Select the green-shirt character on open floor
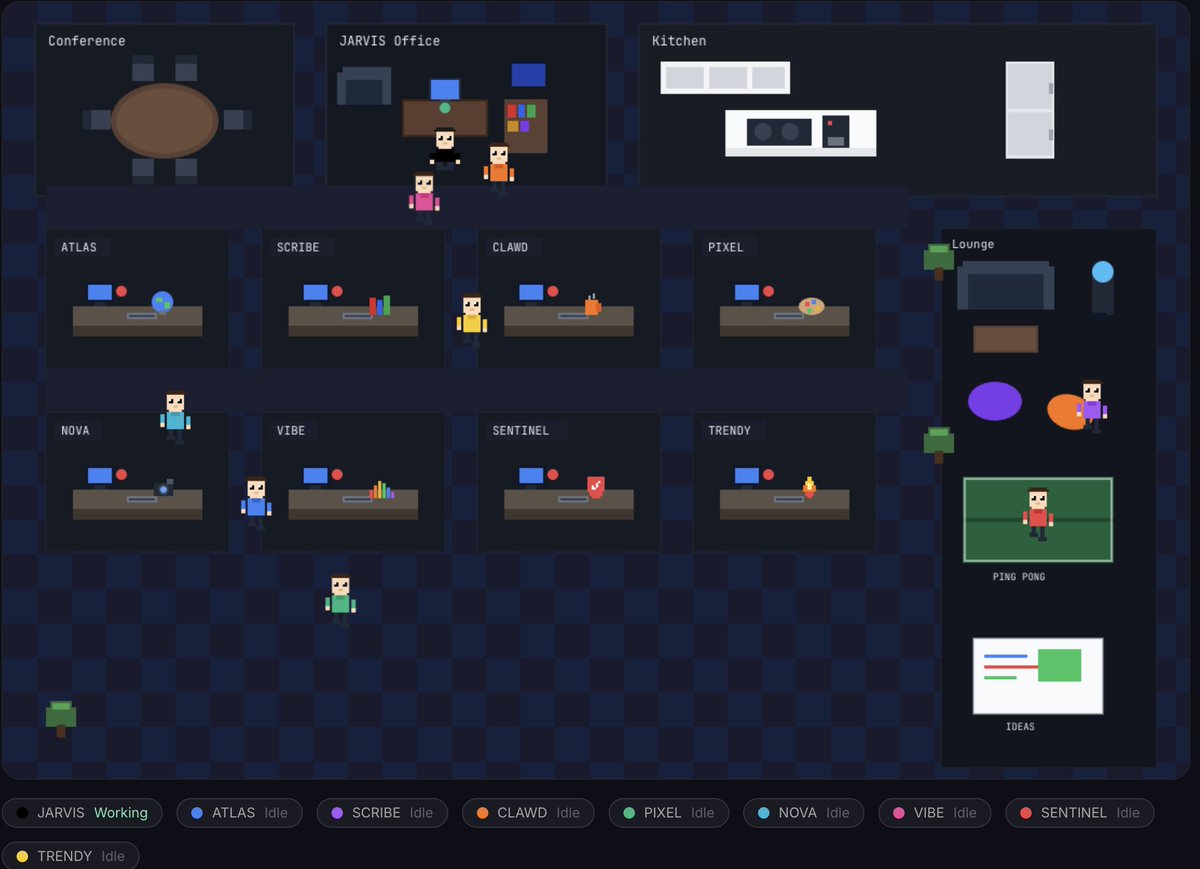 (x=341, y=600)
